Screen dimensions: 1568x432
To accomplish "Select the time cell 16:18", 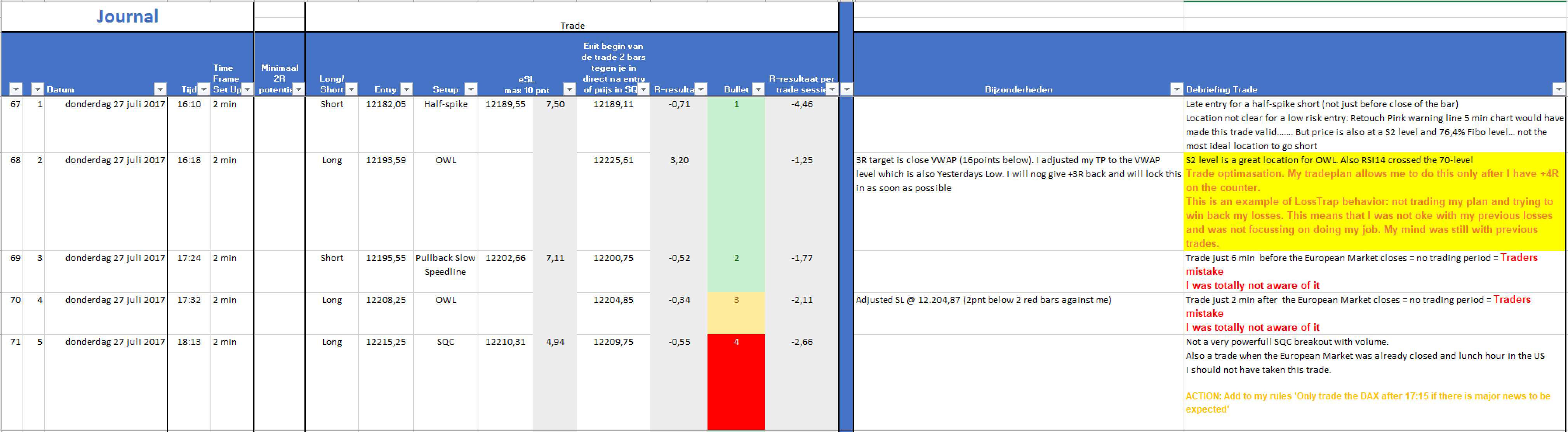I will pyautogui.click(x=189, y=202).
